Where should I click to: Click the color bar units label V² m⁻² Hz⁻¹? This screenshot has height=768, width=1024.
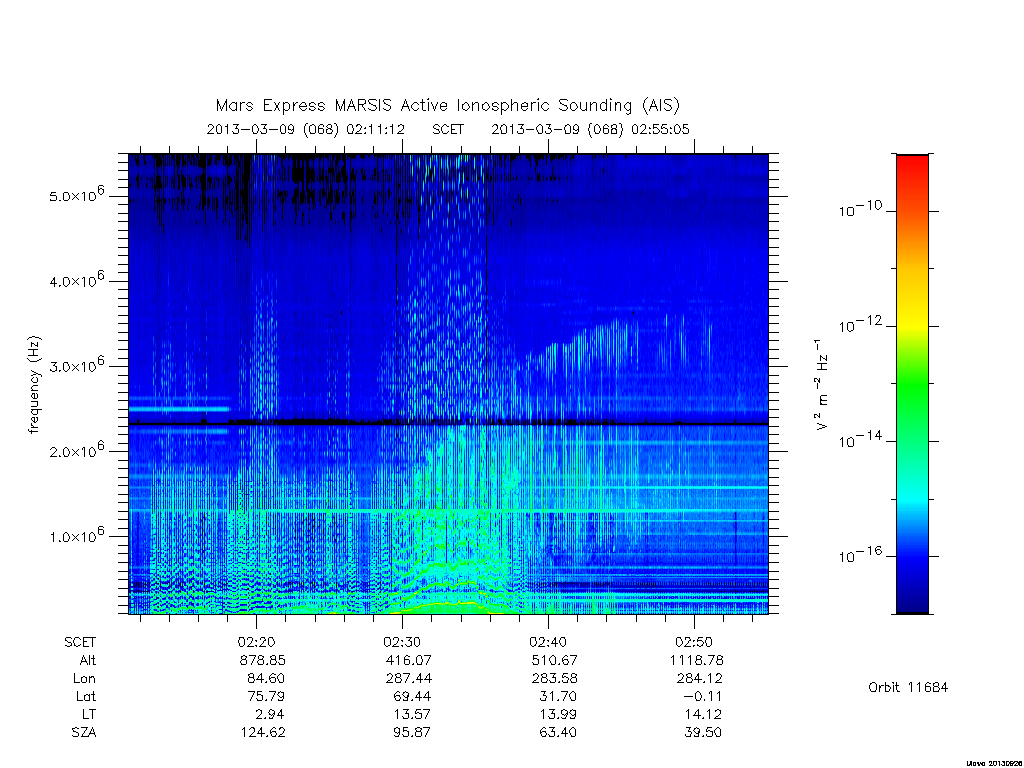(821, 384)
